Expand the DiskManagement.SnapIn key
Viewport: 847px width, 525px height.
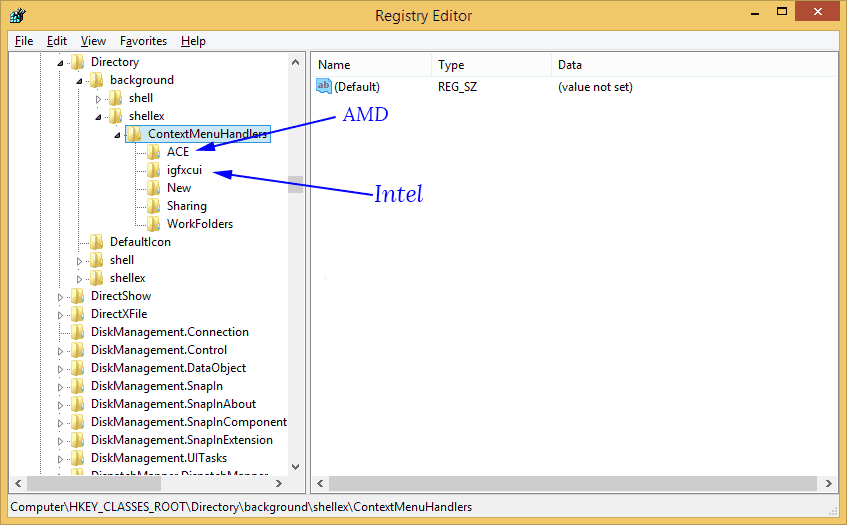point(60,387)
